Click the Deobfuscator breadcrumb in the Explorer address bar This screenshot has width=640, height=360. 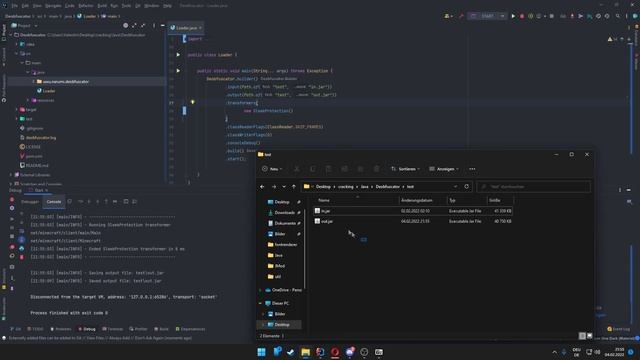pos(388,187)
